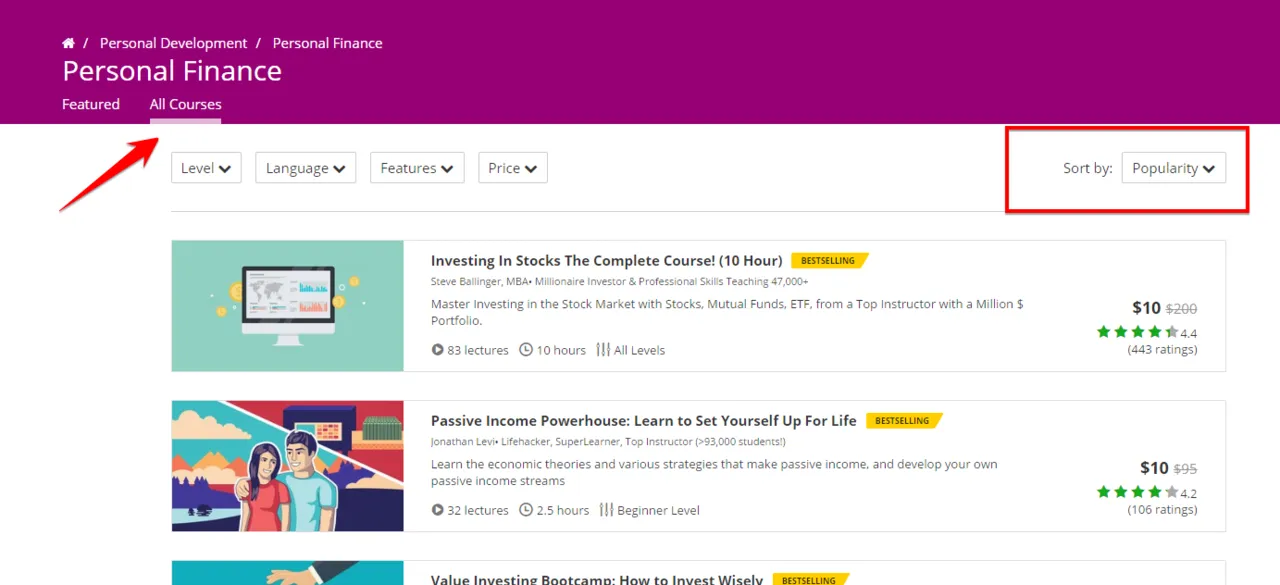Expand the Features filter dropdown
Image resolution: width=1280 pixels, height=585 pixels.
(x=417, y=168)
